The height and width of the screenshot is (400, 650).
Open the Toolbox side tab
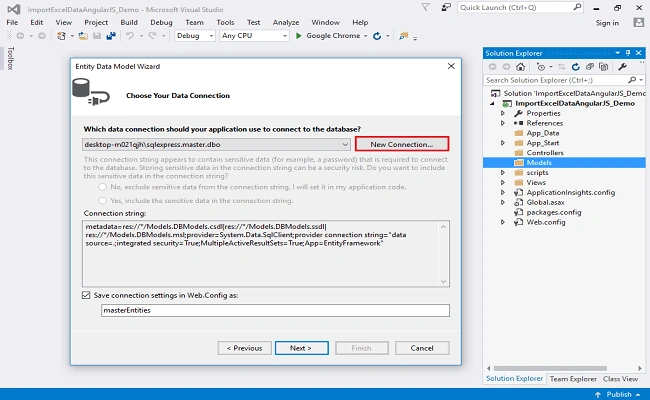coord(11,58)
